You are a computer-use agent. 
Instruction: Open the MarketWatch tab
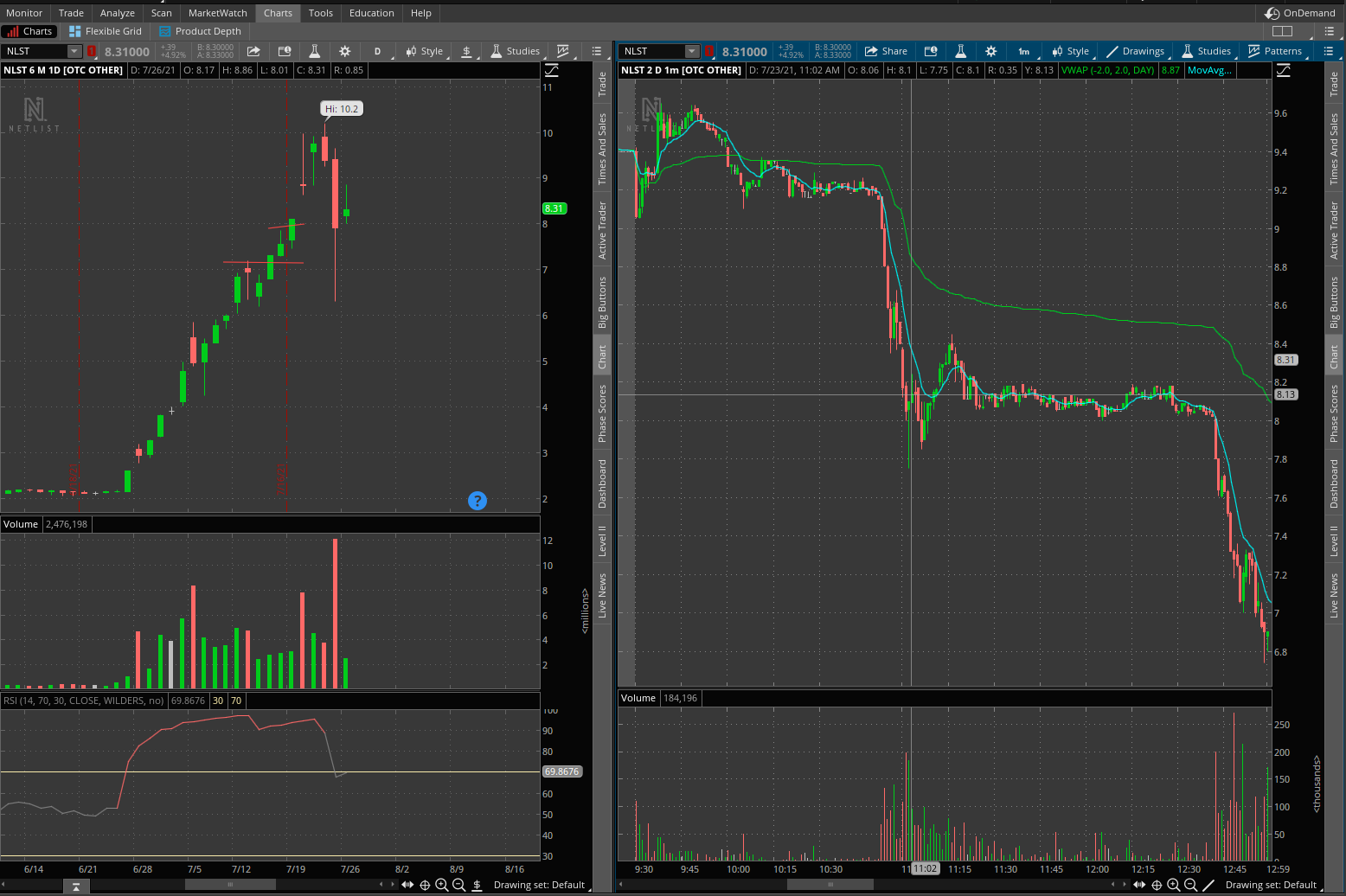(x=218, y=13)
